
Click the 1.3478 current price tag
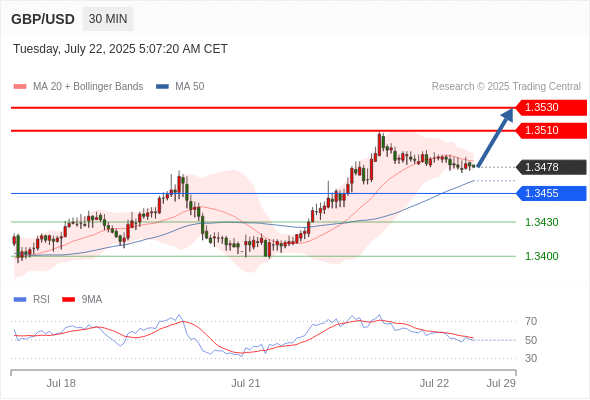pos(551,167)
